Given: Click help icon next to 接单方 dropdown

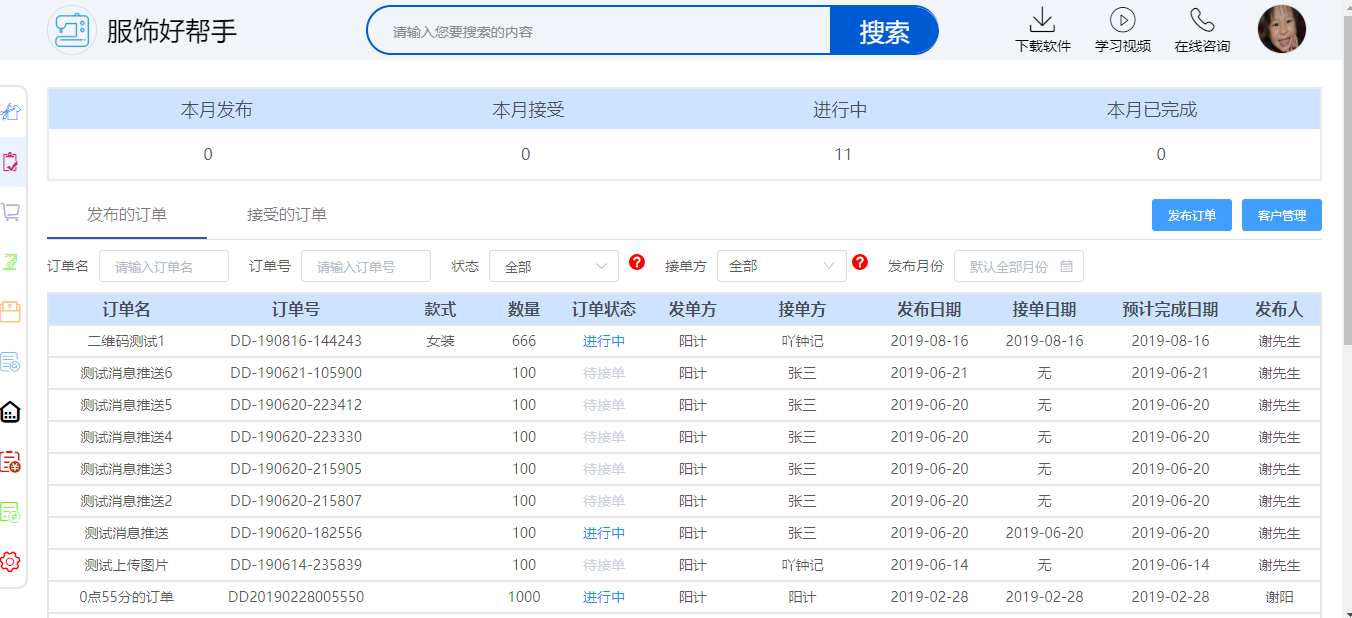Looking at the screenshot, I should [x=860, y=263].
